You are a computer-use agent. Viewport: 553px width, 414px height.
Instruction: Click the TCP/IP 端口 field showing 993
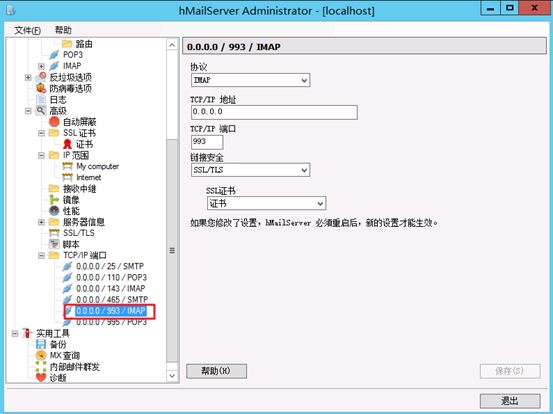click(207, 142)
